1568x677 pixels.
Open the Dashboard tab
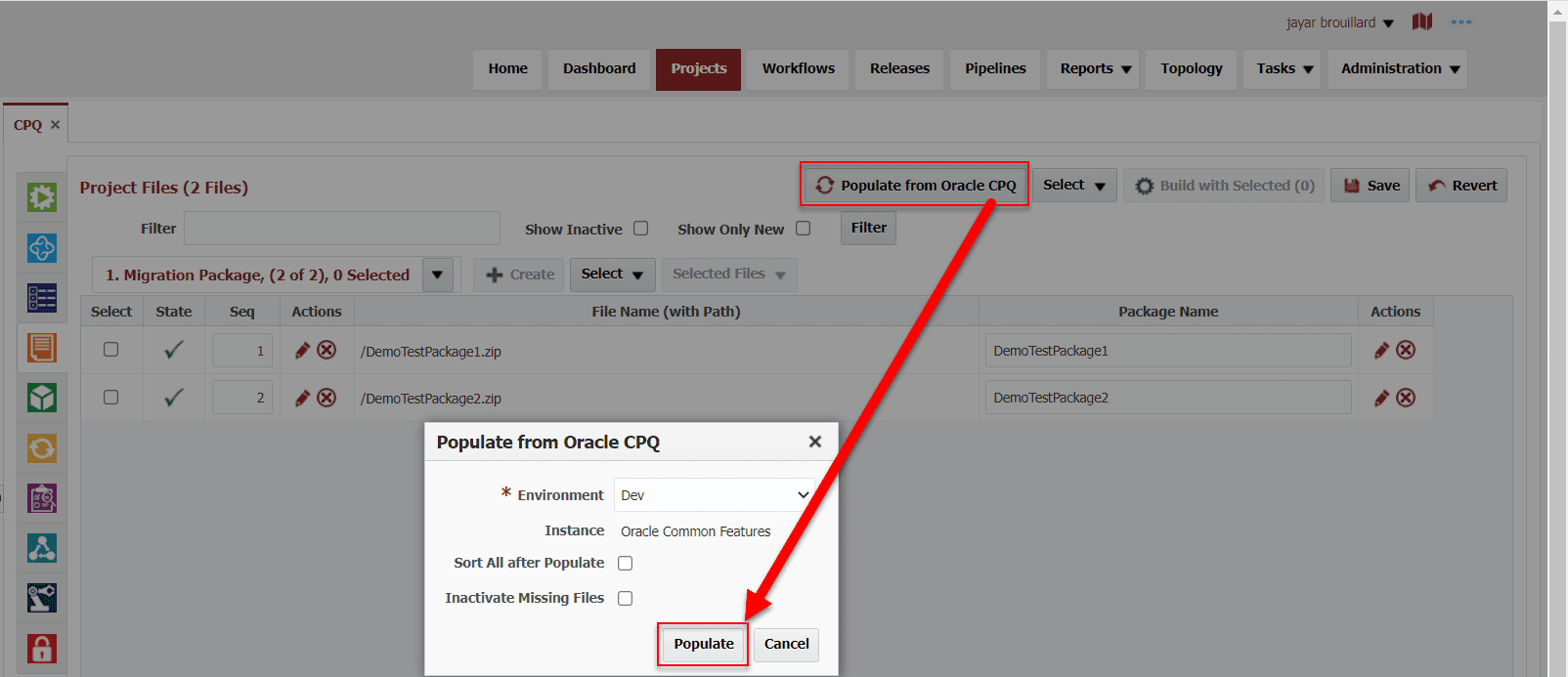click(x=599, y=68)
